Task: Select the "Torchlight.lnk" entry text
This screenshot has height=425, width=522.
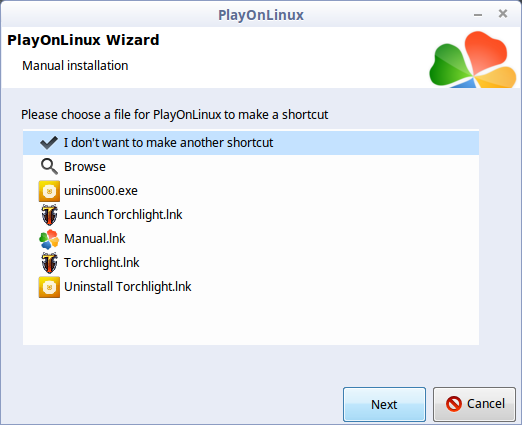Action: click(x=102, y=263)
